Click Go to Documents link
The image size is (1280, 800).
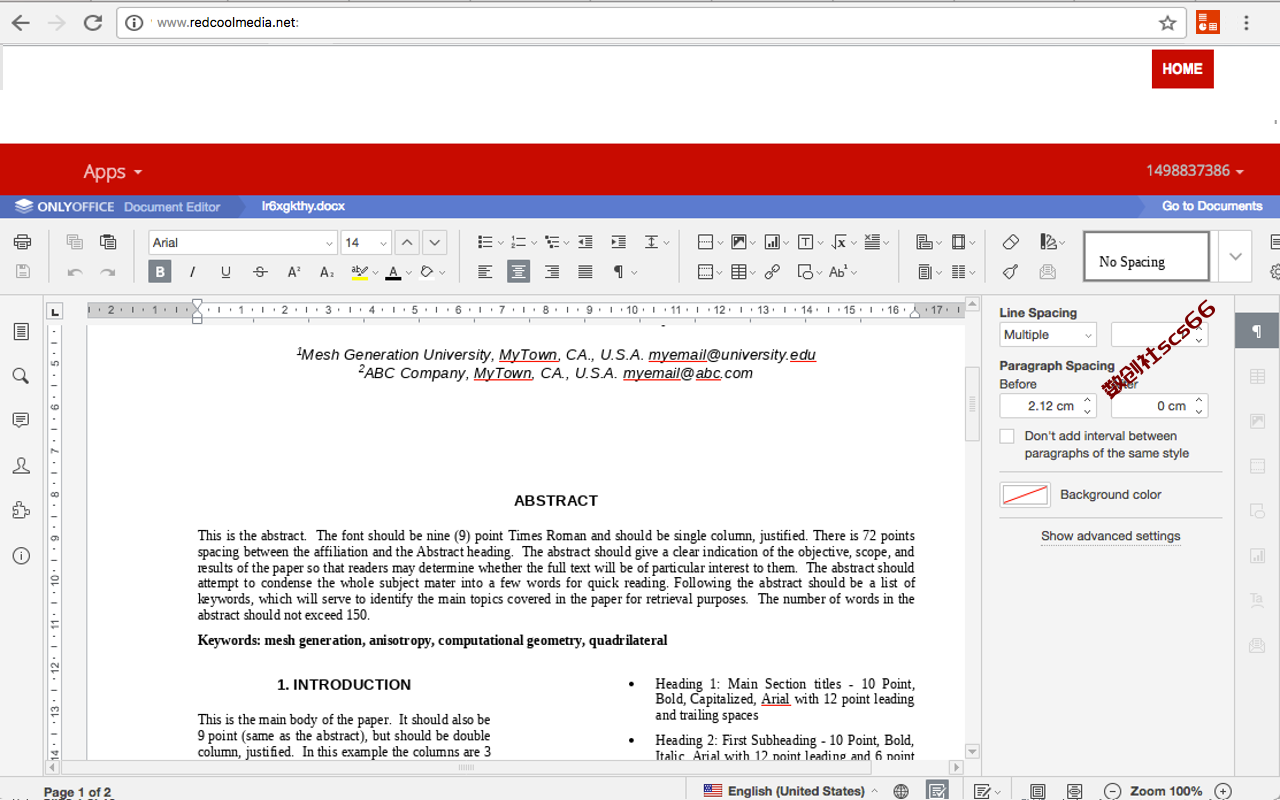[1212, 206]
